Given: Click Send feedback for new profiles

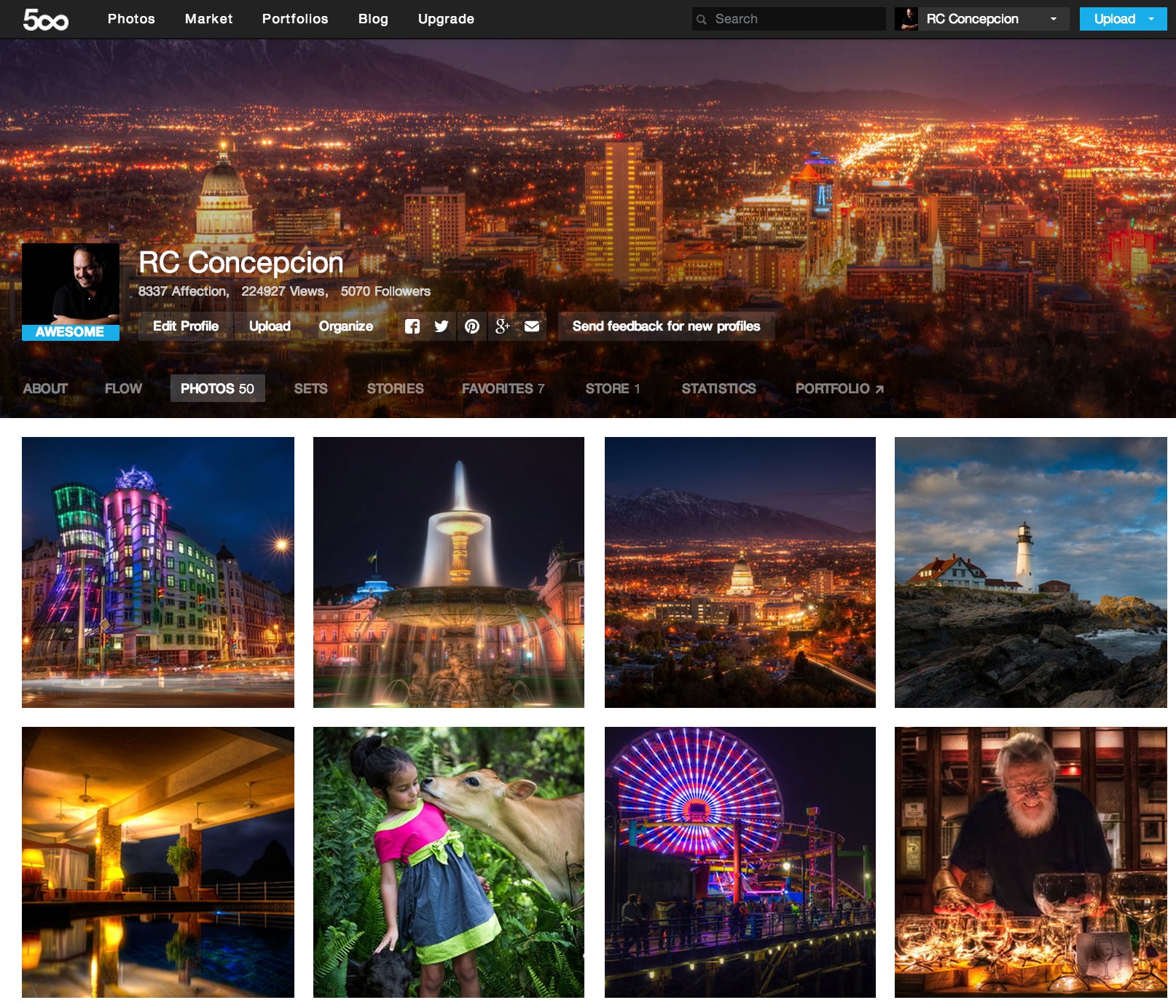Looking at the screenshot, I should (x=665, y=326).
